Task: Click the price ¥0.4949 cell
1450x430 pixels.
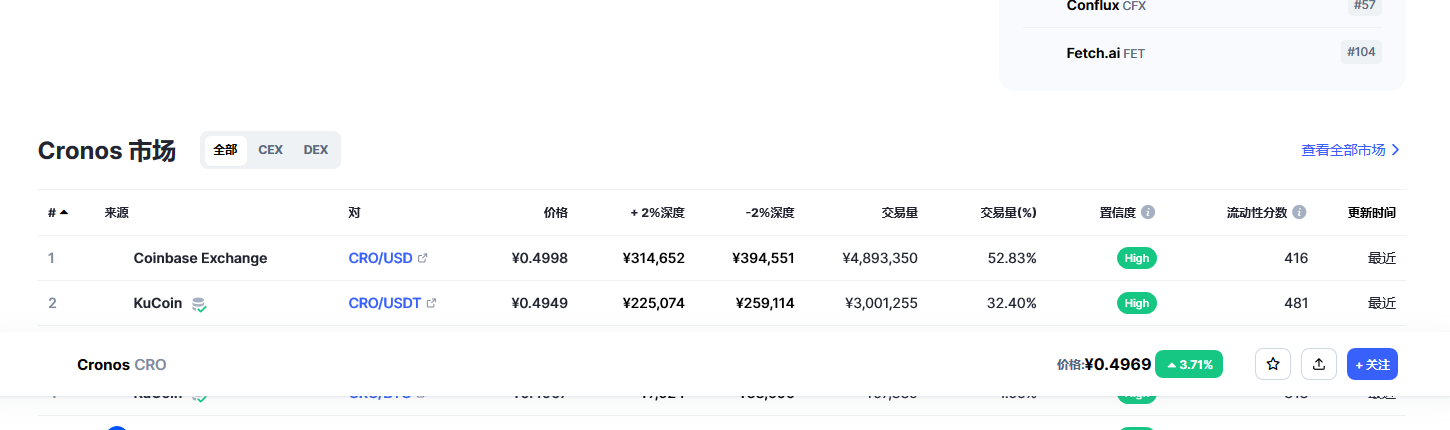Action: 539,303
